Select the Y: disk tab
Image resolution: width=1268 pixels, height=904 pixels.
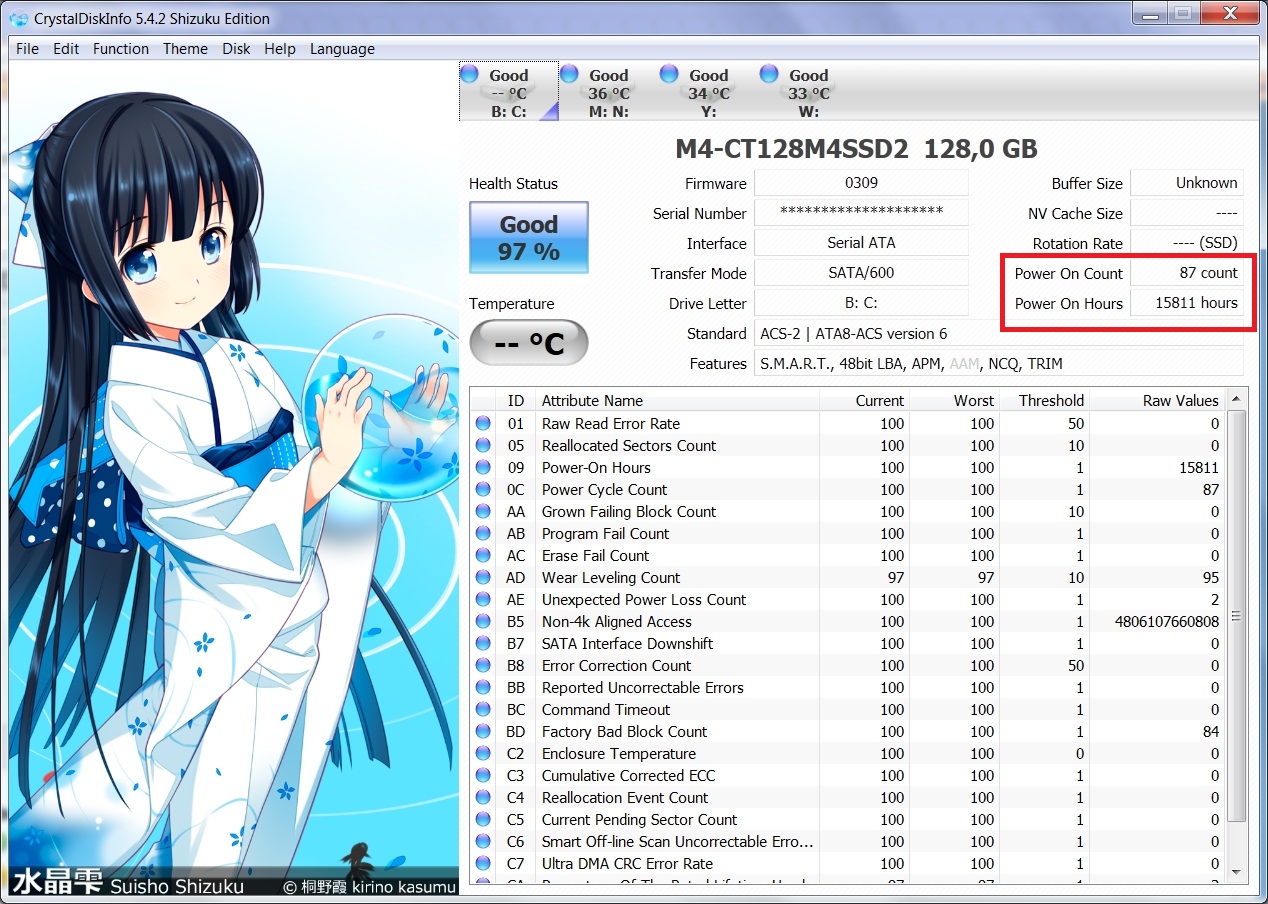click(709, 92)
